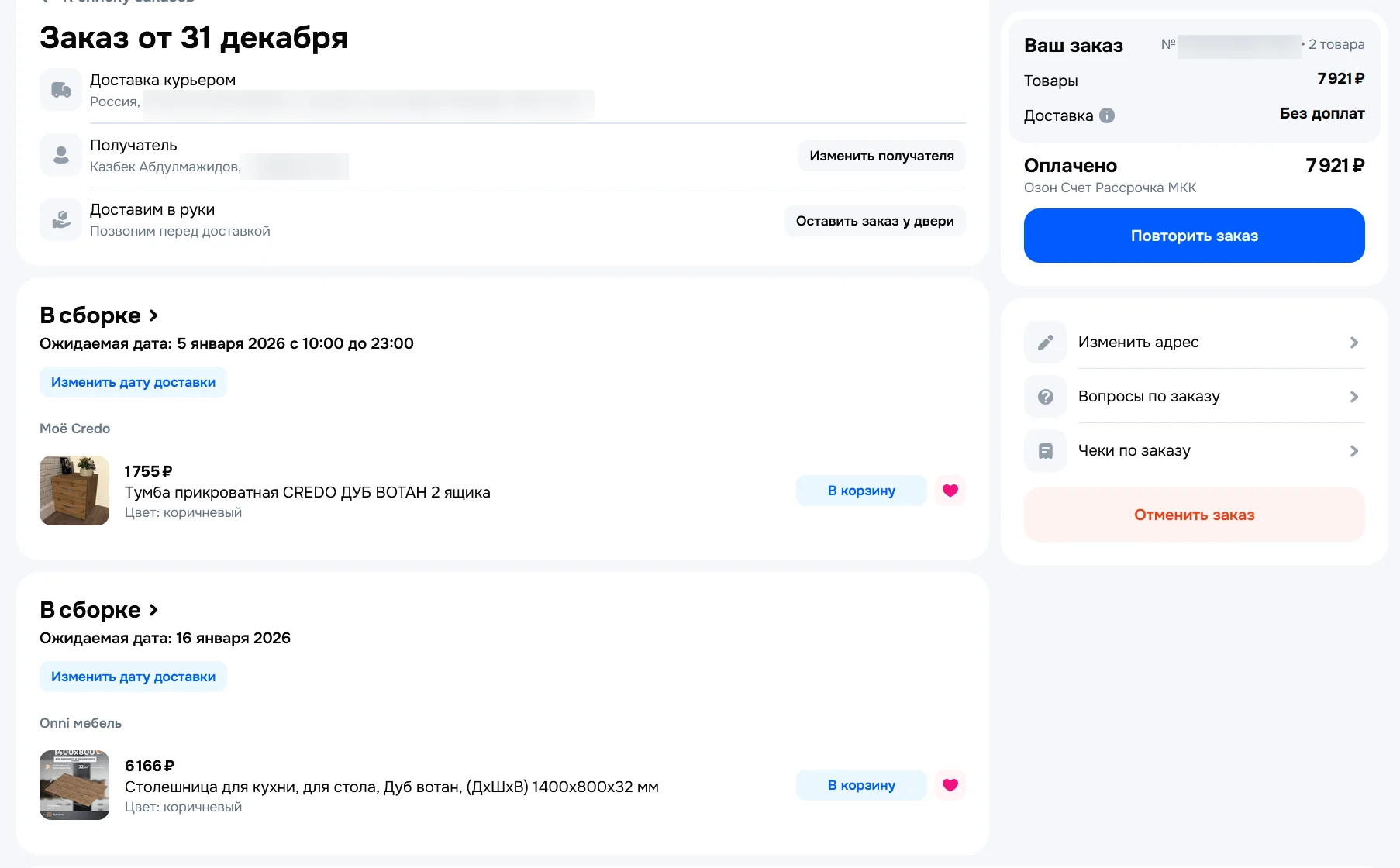
Task: Click the delivery info icon next to Доставка
Action: (1107, 115)
